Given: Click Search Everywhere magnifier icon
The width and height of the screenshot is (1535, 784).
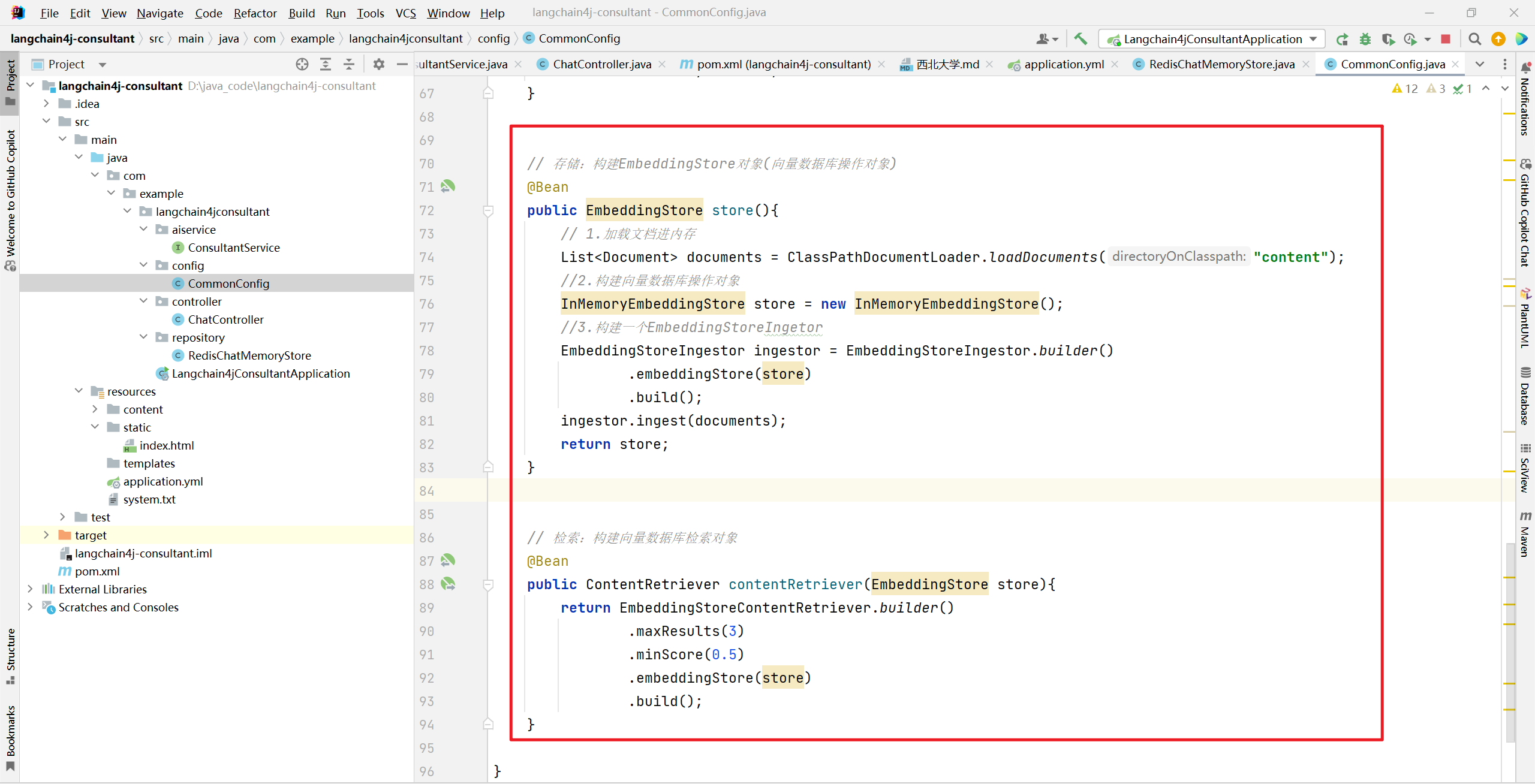Looking at the screenshot, I should [1474, 39].
